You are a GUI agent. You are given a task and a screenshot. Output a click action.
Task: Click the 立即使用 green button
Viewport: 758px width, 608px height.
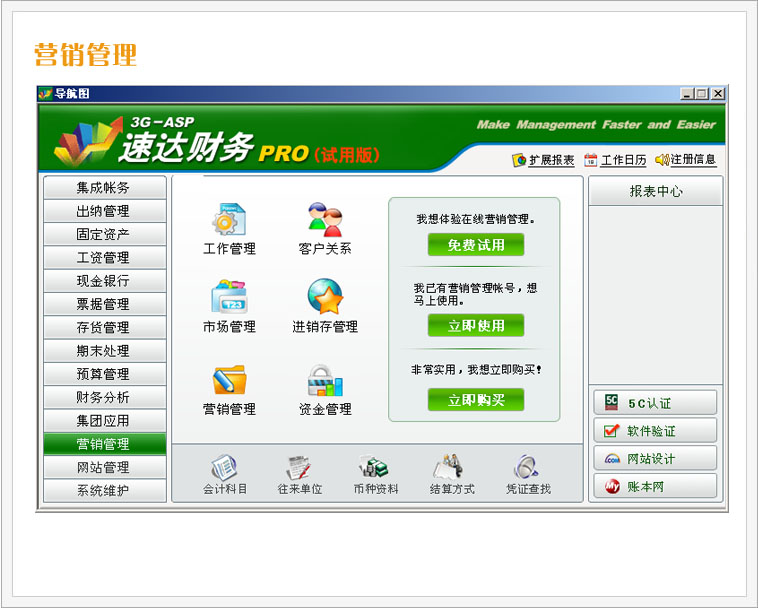[476, 325]
